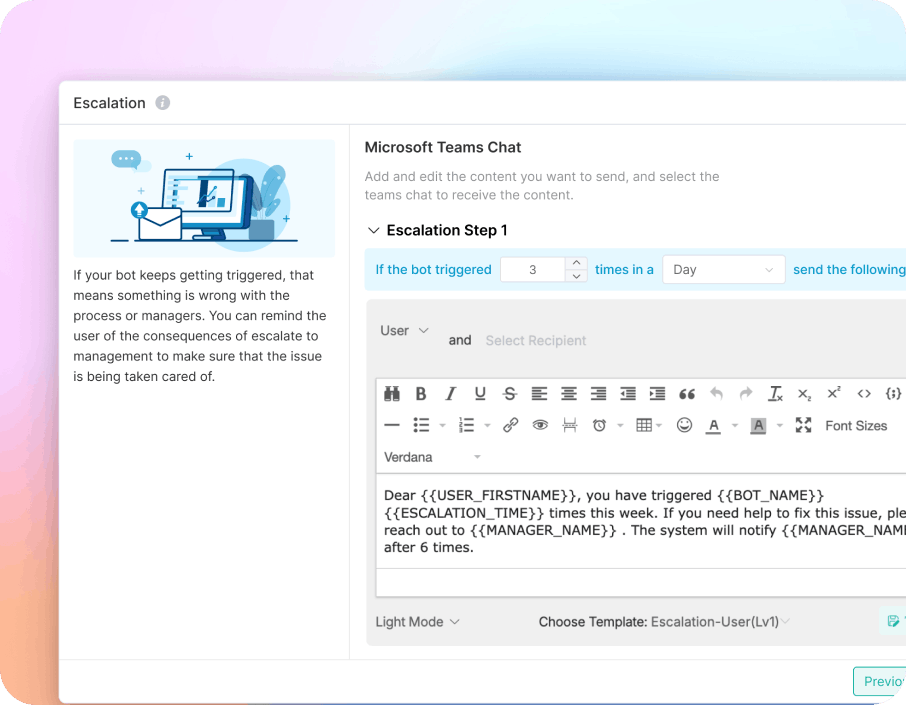Open the Font Sizes dropdown
The width and height of the screenshot is (906, 705).
point(856,426)
